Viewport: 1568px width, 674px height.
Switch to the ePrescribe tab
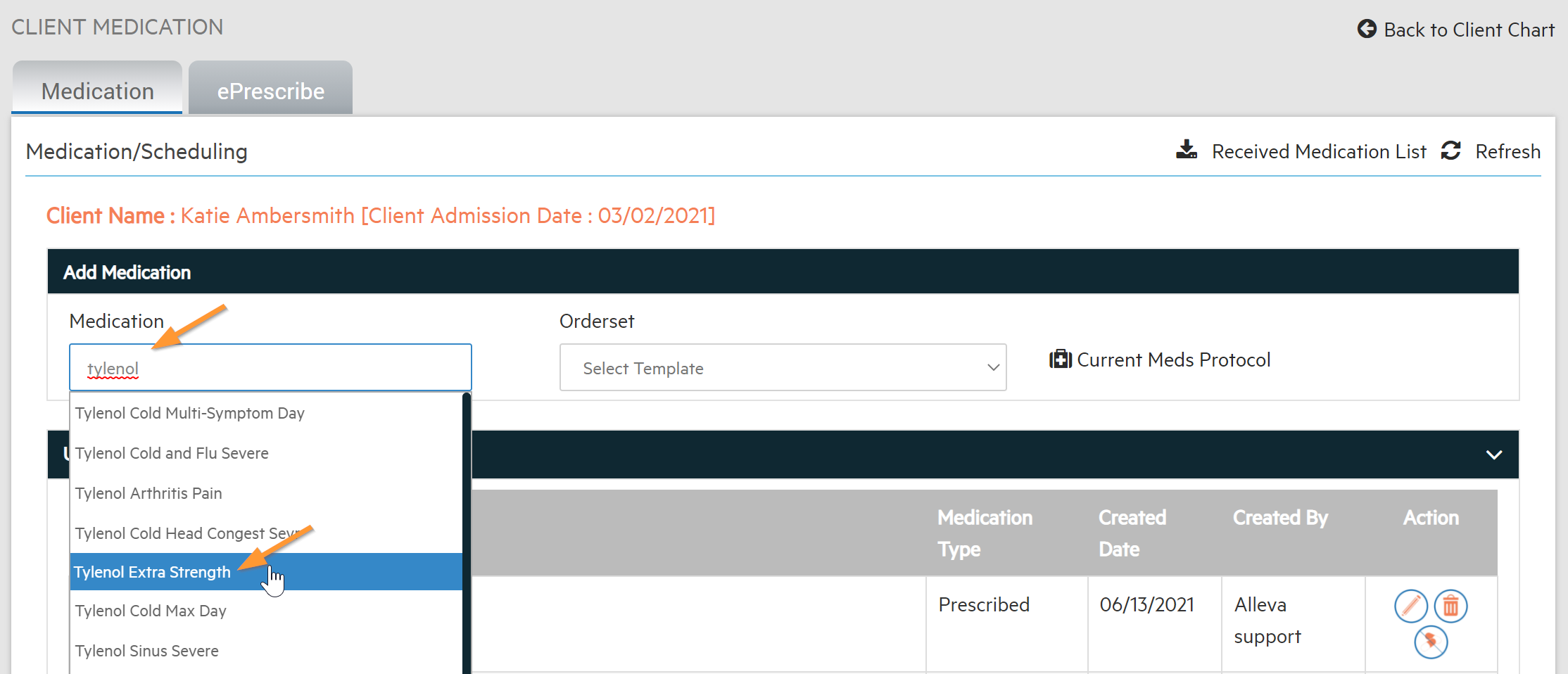pyautogui.click(x=270, y=90)
